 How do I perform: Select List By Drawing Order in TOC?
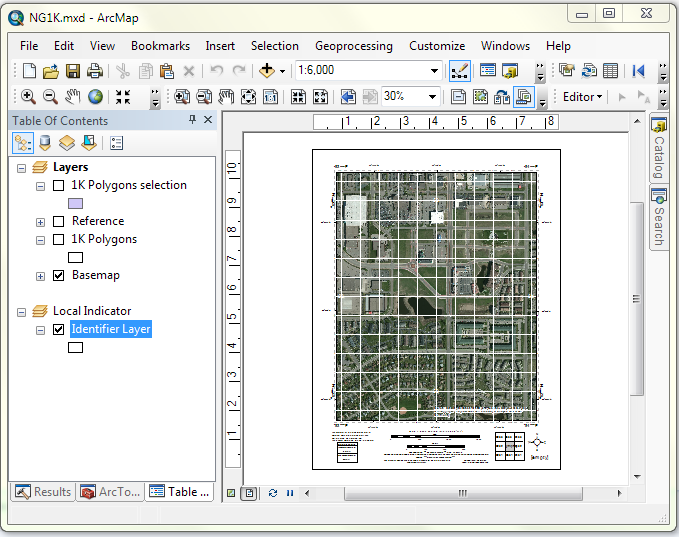point(23,143)
